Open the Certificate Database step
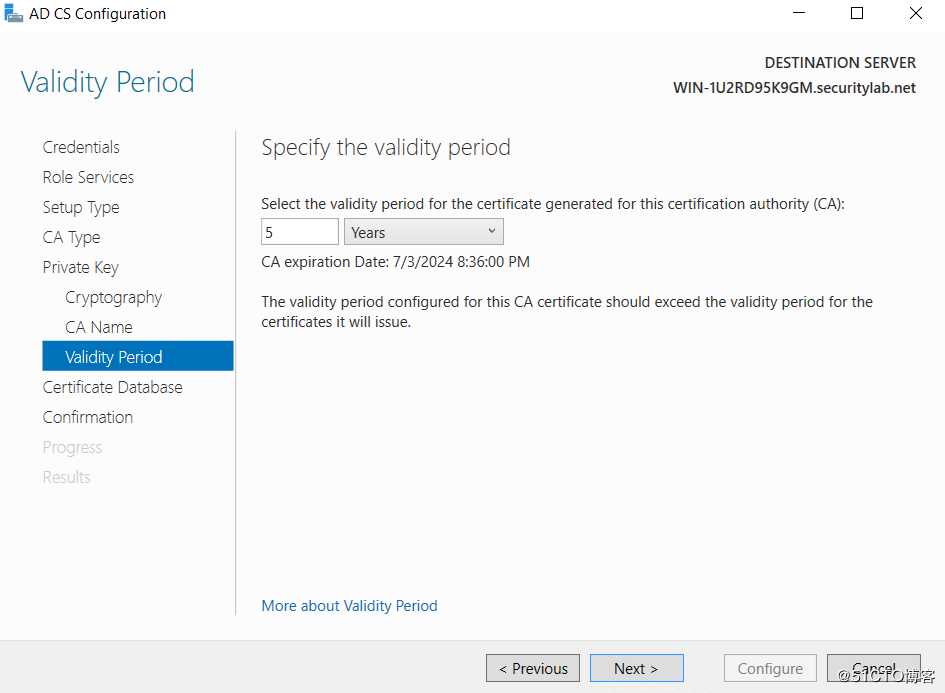 coord(112,387)
